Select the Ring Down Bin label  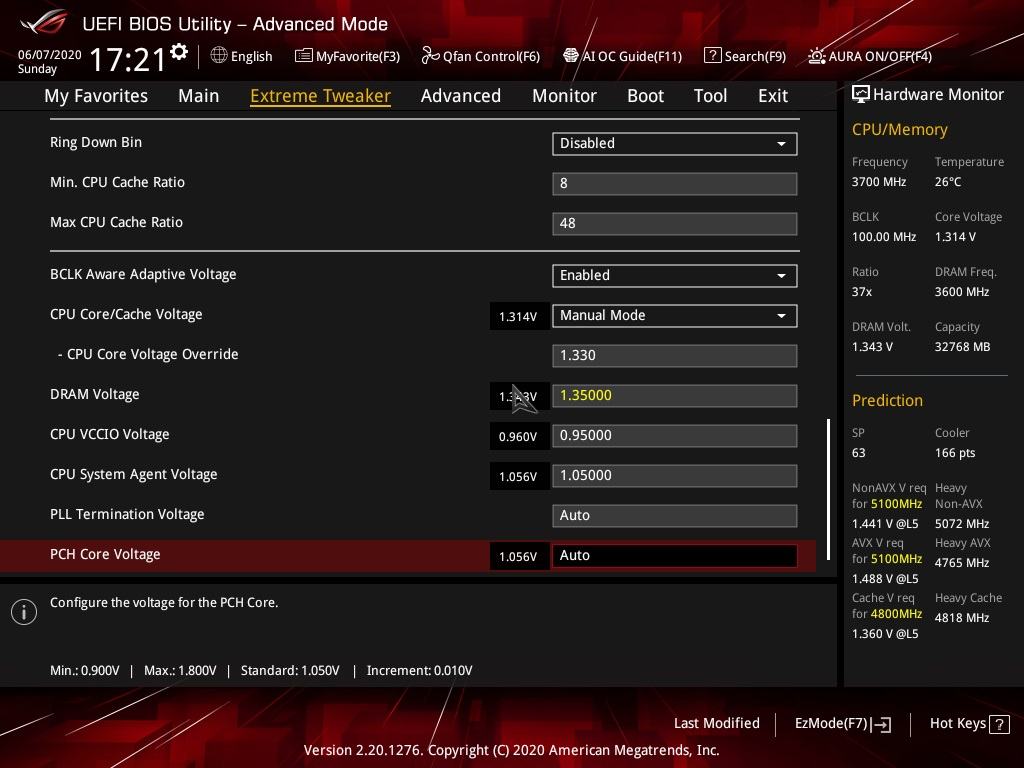(96, 142)
